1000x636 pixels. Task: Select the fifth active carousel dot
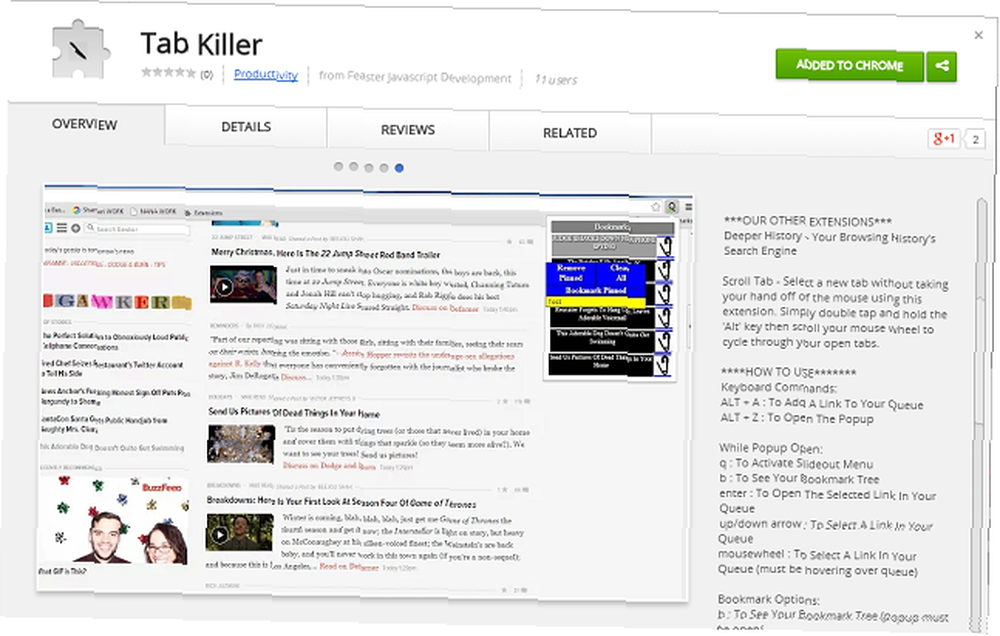[399, 168]
